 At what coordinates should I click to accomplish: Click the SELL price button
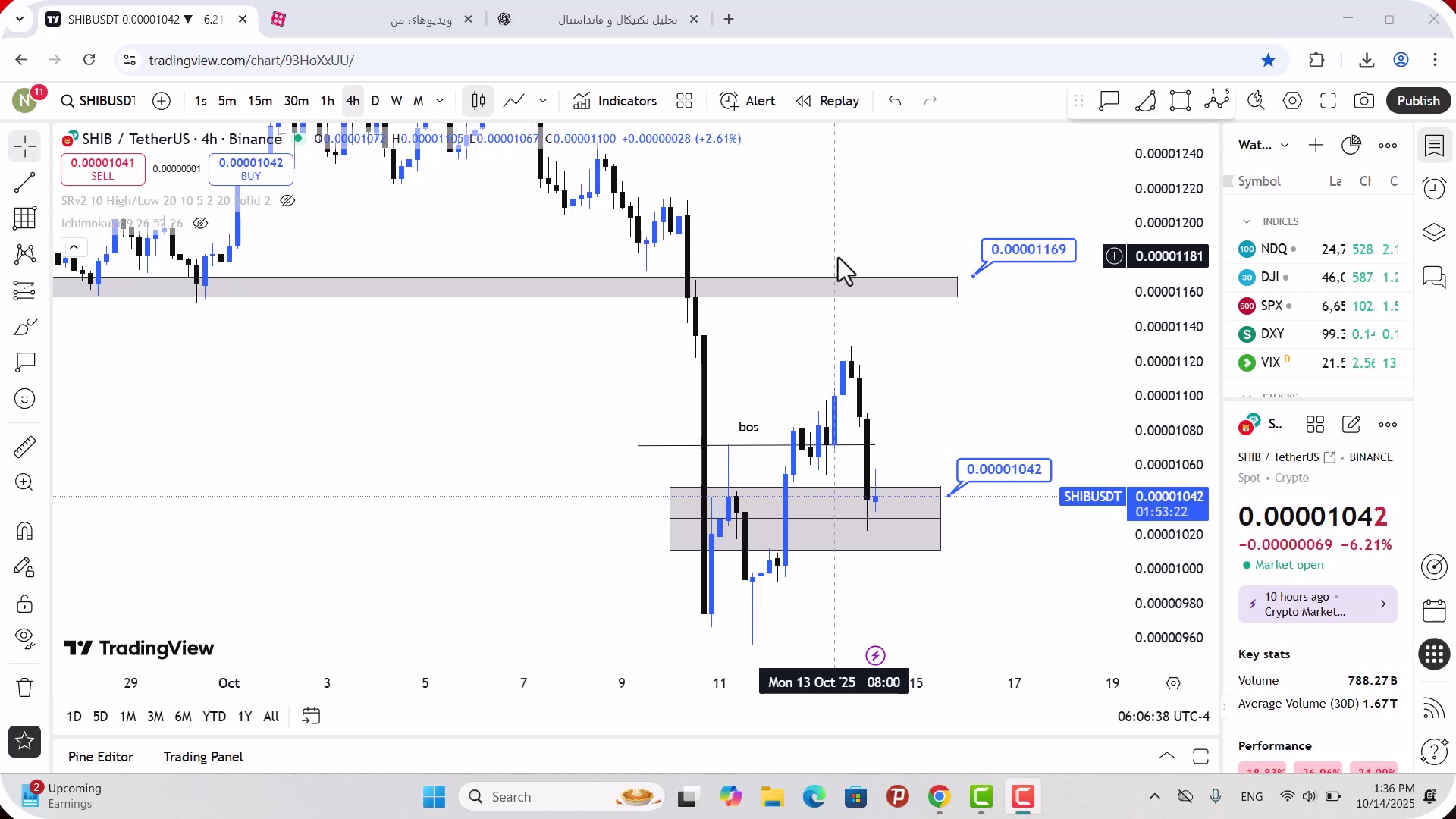click(x=102, y=169)
